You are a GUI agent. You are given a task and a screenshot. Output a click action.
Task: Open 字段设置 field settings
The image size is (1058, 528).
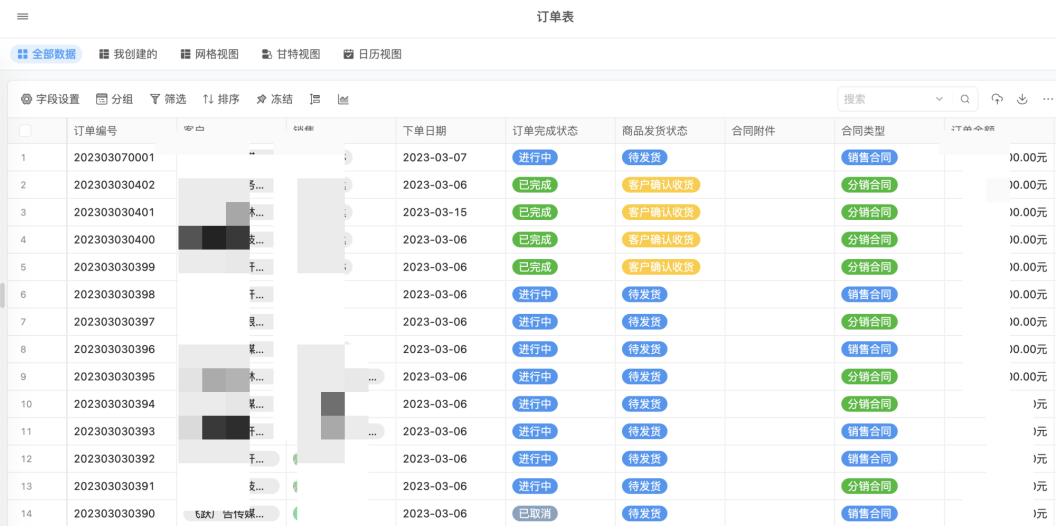tap(50, 99)
